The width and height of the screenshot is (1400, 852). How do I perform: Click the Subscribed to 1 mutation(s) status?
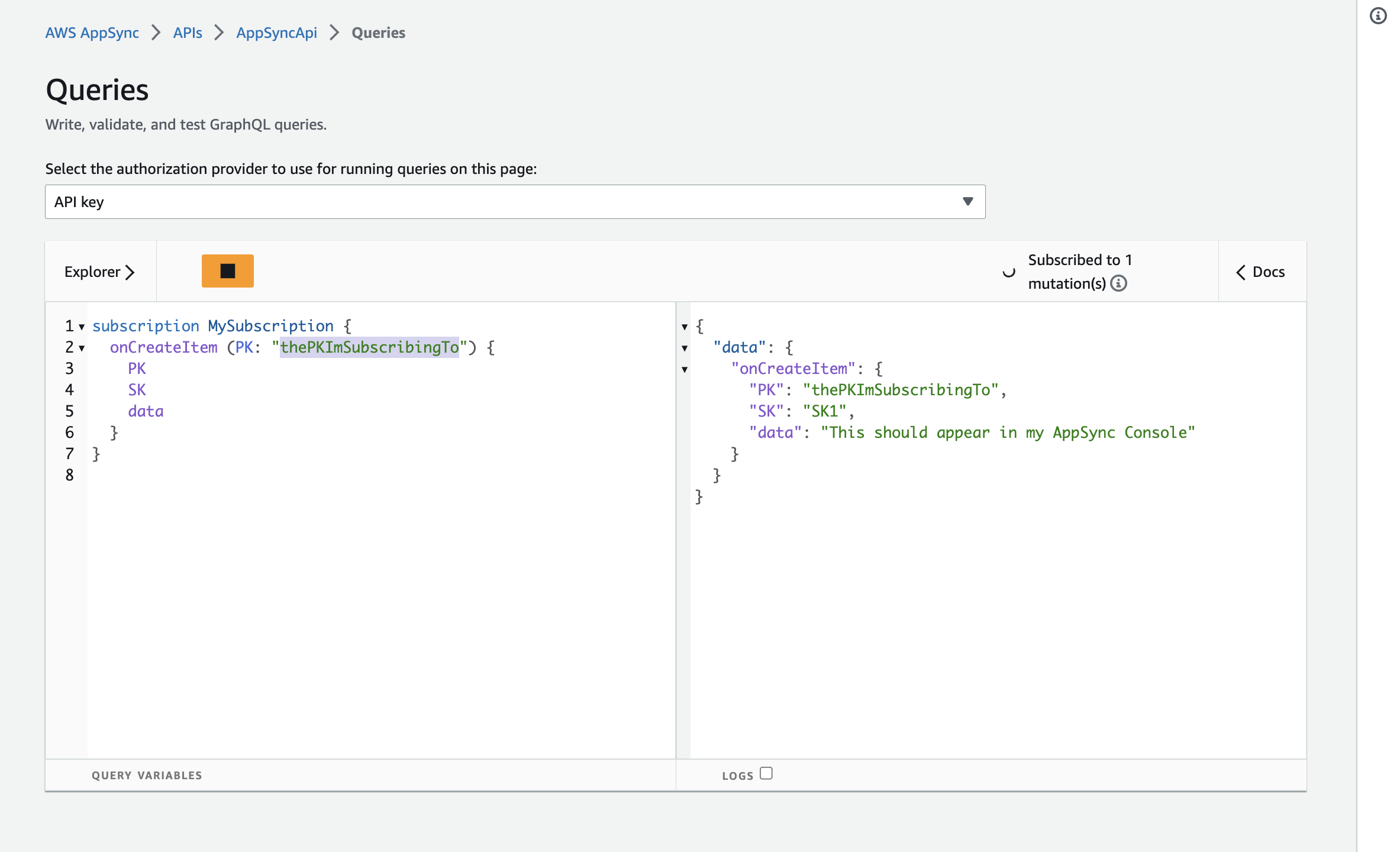1080,272
